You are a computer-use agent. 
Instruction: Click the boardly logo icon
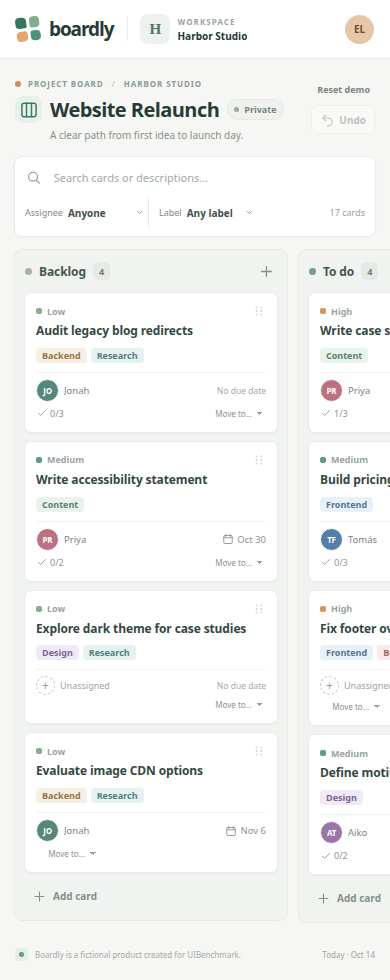28,29
